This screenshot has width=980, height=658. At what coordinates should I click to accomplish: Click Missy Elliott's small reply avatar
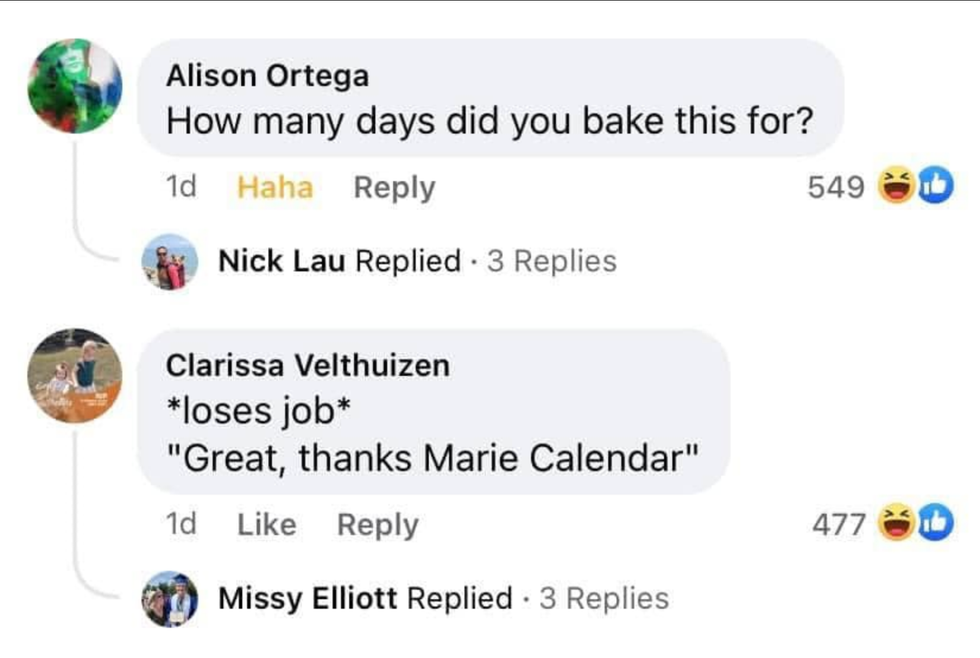(171, 599)
